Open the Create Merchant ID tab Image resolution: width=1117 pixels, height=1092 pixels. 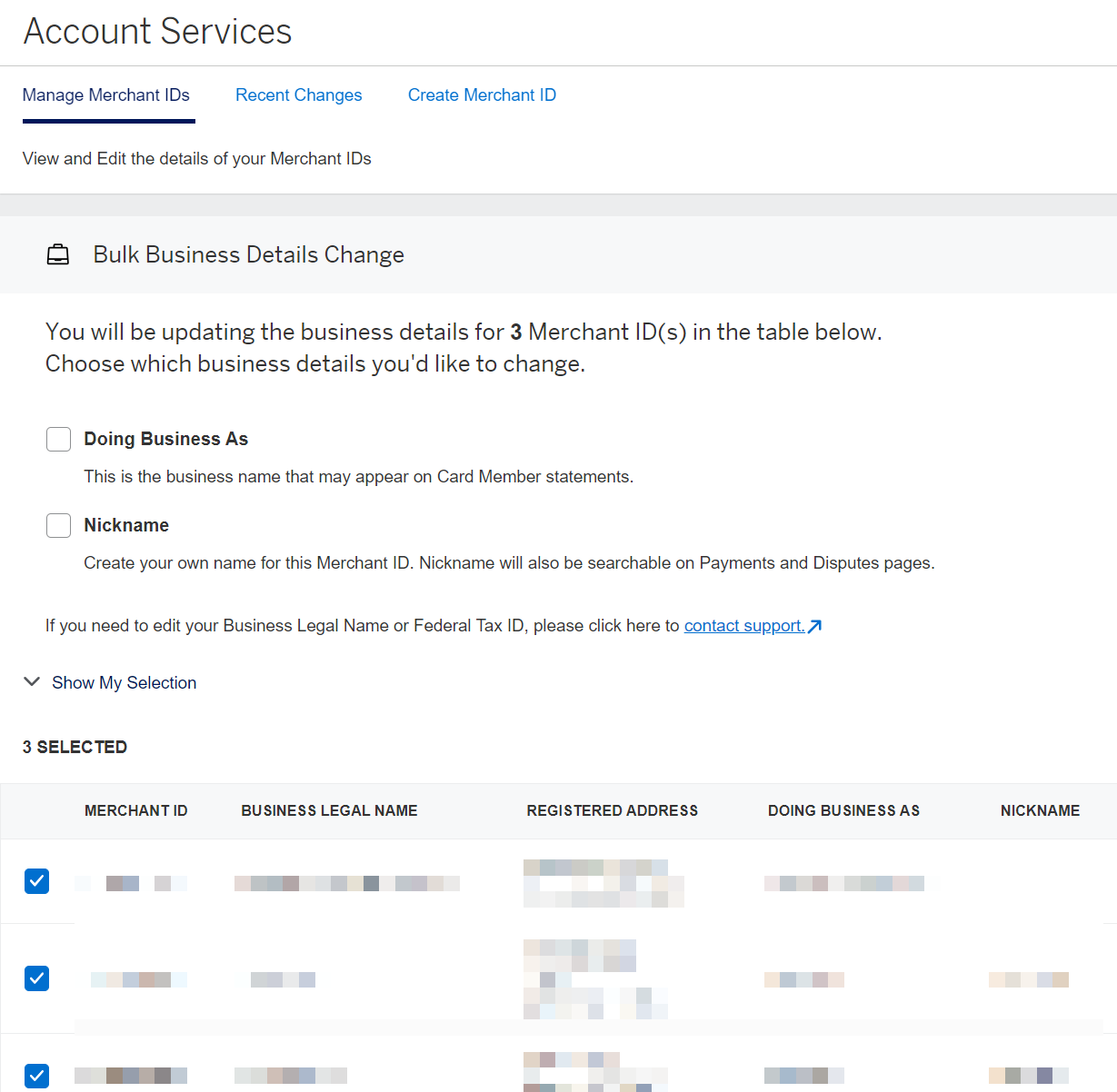[x=482, y=94]
